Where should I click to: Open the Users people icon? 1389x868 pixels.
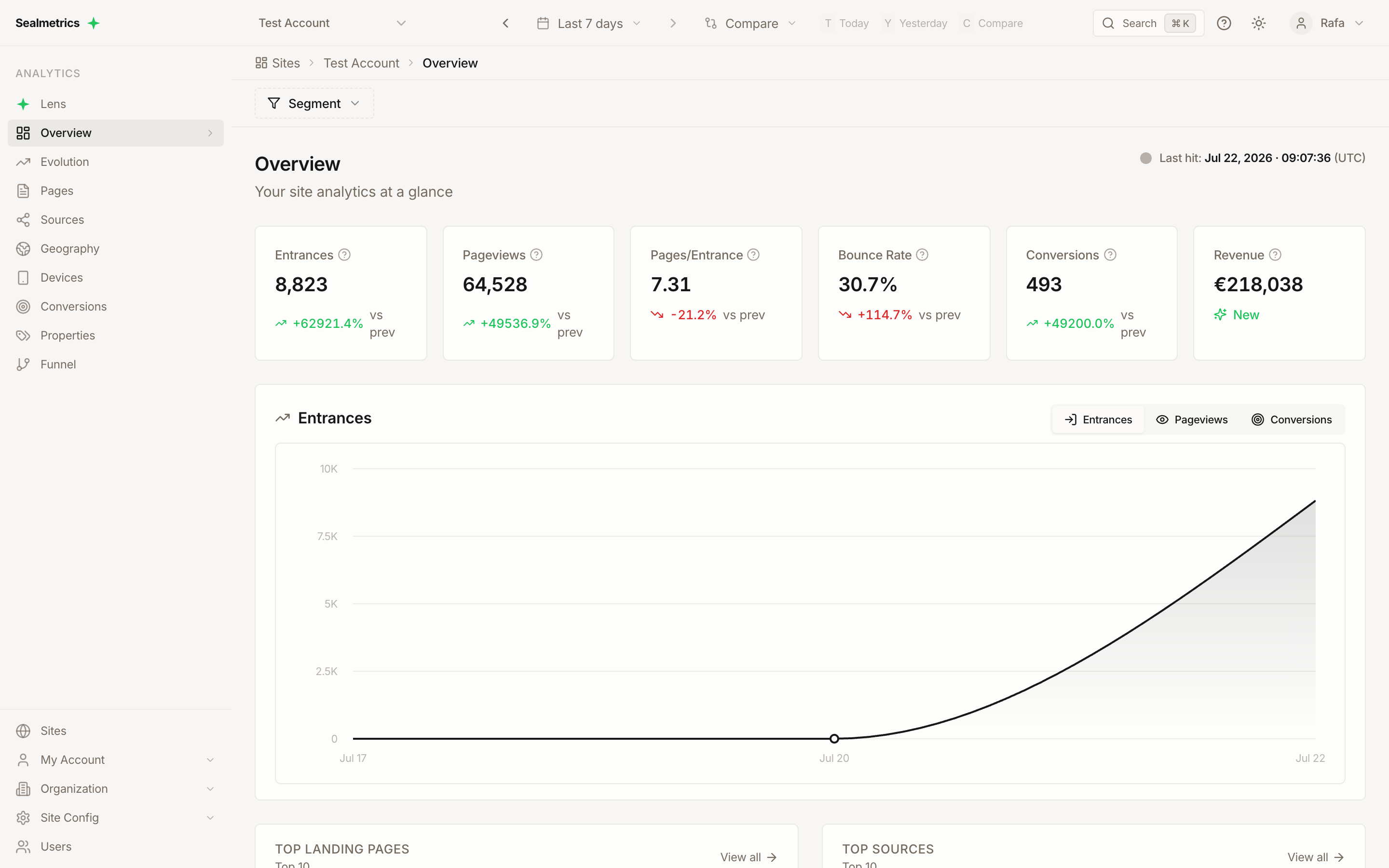pyautogui.click(x=23, y=847)
